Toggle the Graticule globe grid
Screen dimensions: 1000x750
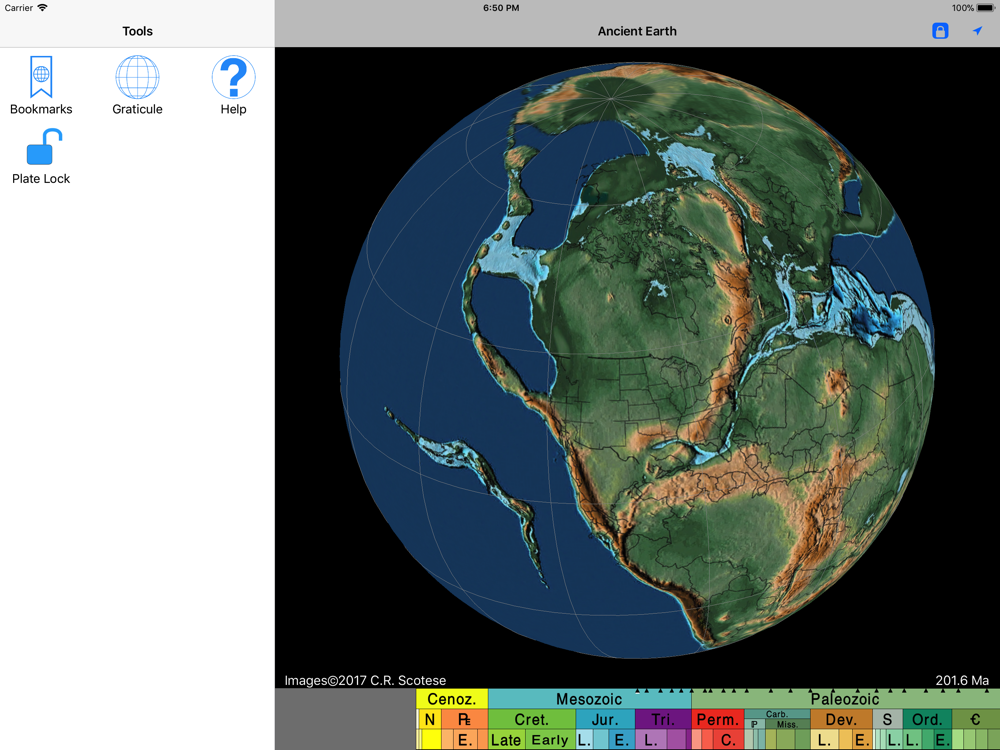pos(137,86)
